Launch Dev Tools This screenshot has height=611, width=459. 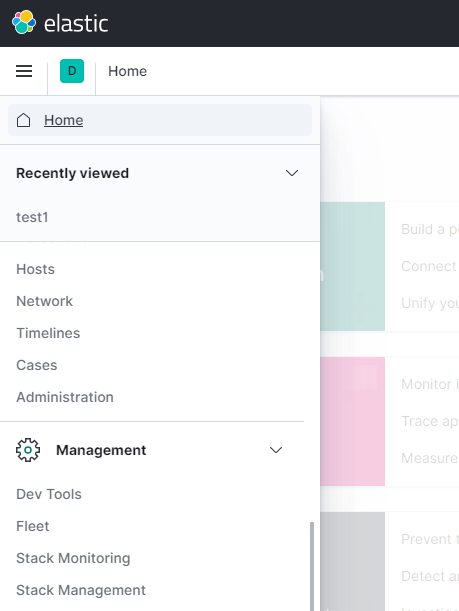pos(49,494)
